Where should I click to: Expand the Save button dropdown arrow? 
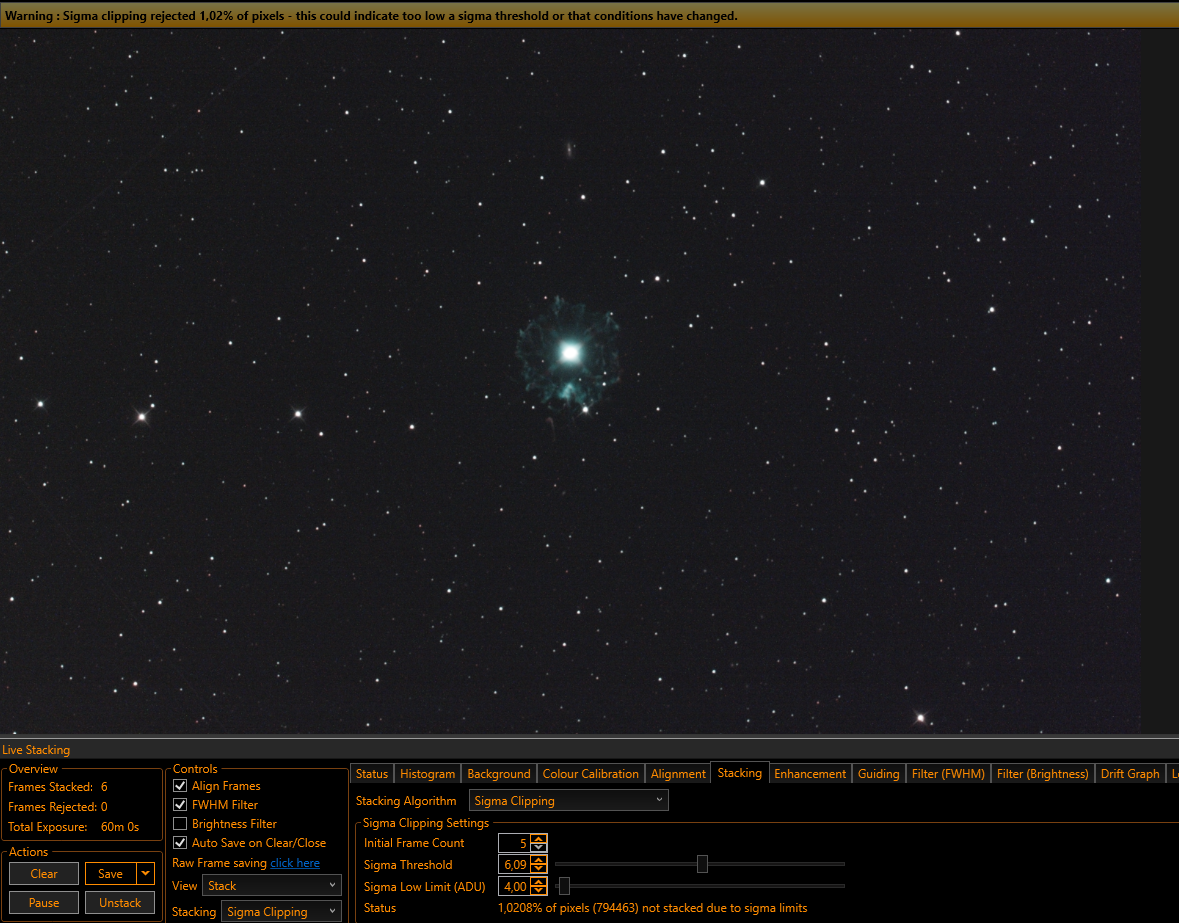[145, 873]
